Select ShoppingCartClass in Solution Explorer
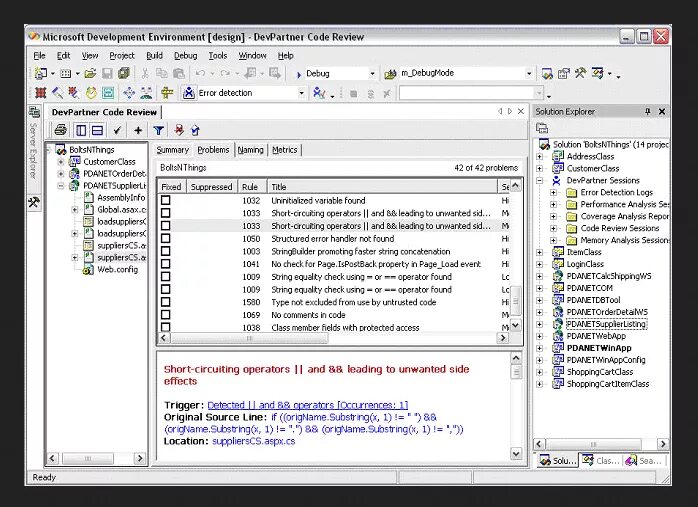This screenshot has height=507, width=698. [x=600, y=372]
